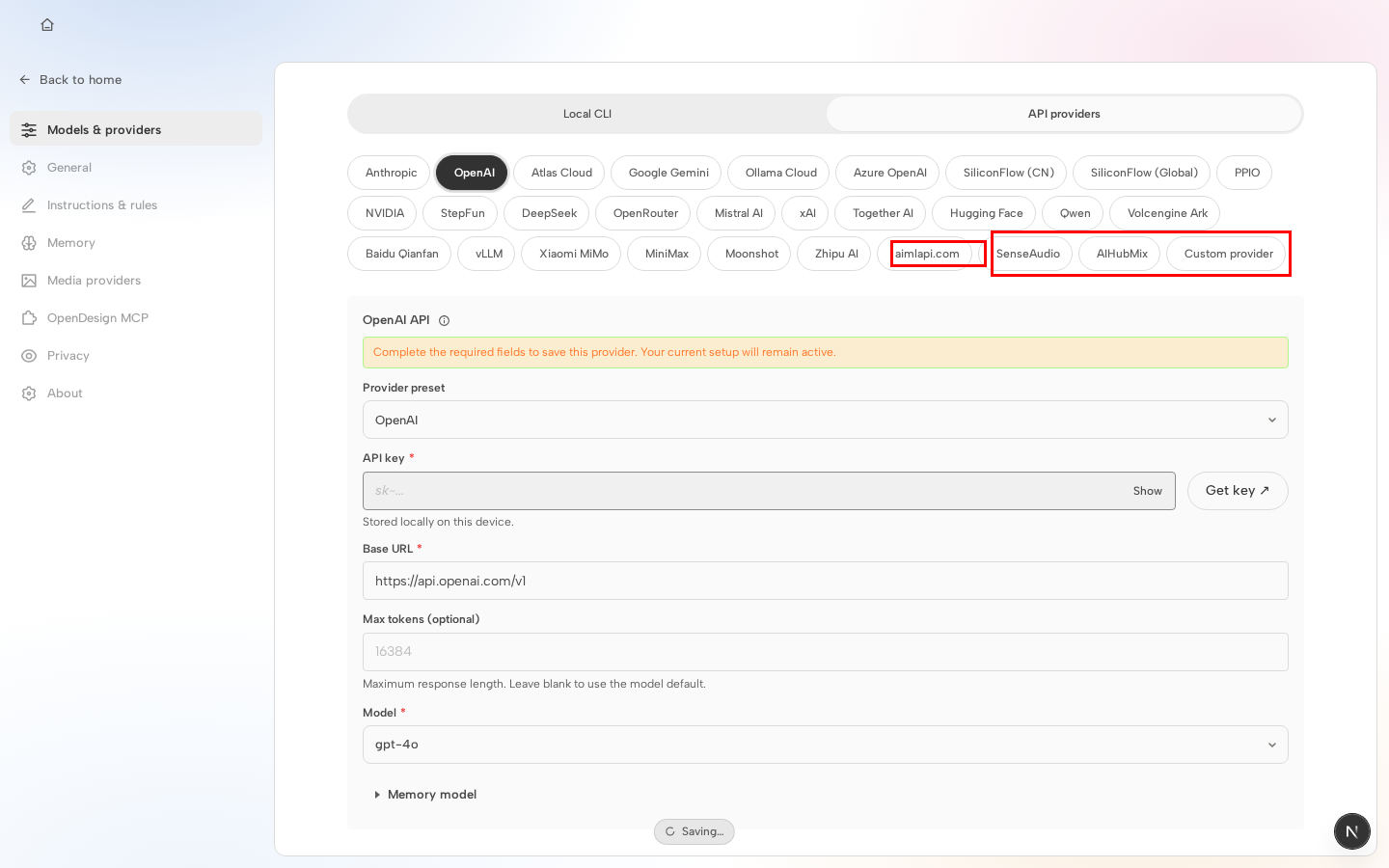Select the Custom provider option
This screenshot has width=1389, height=868.
click(1228, 254)
